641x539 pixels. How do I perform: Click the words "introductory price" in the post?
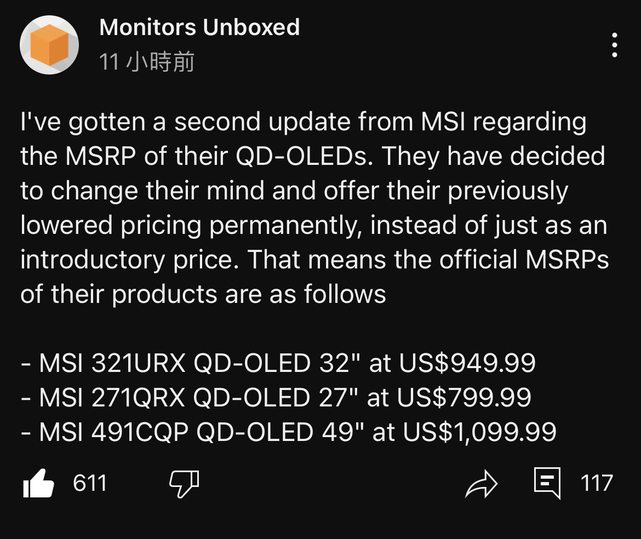click(128, 259)
